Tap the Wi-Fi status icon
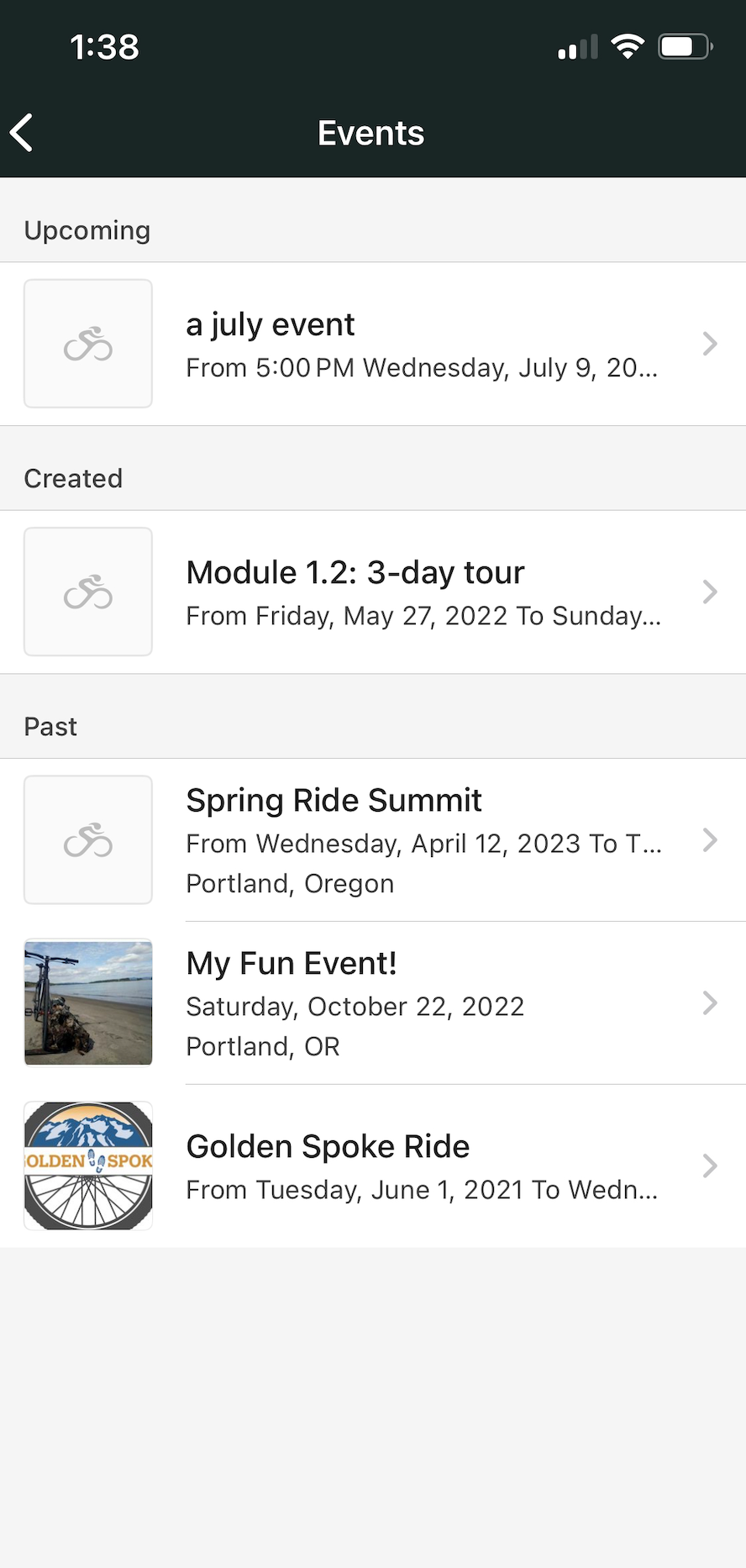The image size is (746, 1568). click(628, 46)
